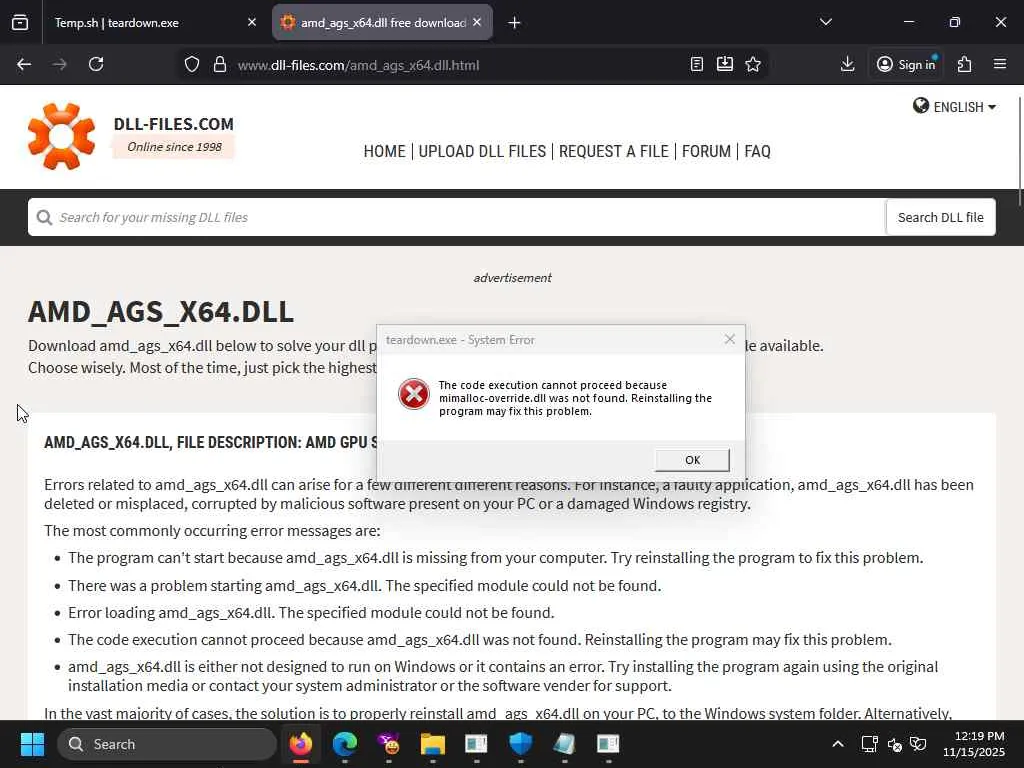Reload the page with the refresh icon
The image size is (1024, 768).
[96, 64]
